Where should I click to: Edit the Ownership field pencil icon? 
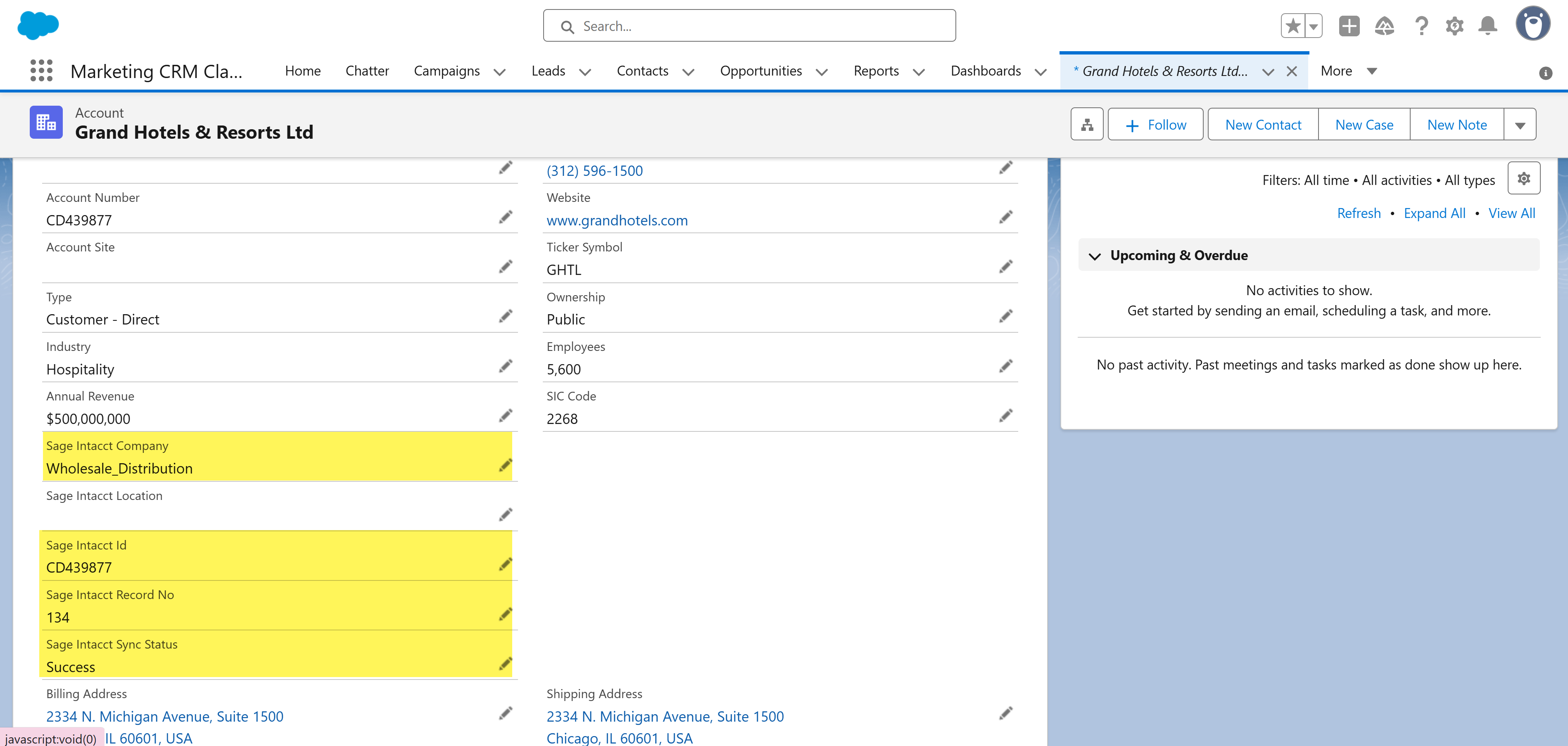click(1005, 316)
